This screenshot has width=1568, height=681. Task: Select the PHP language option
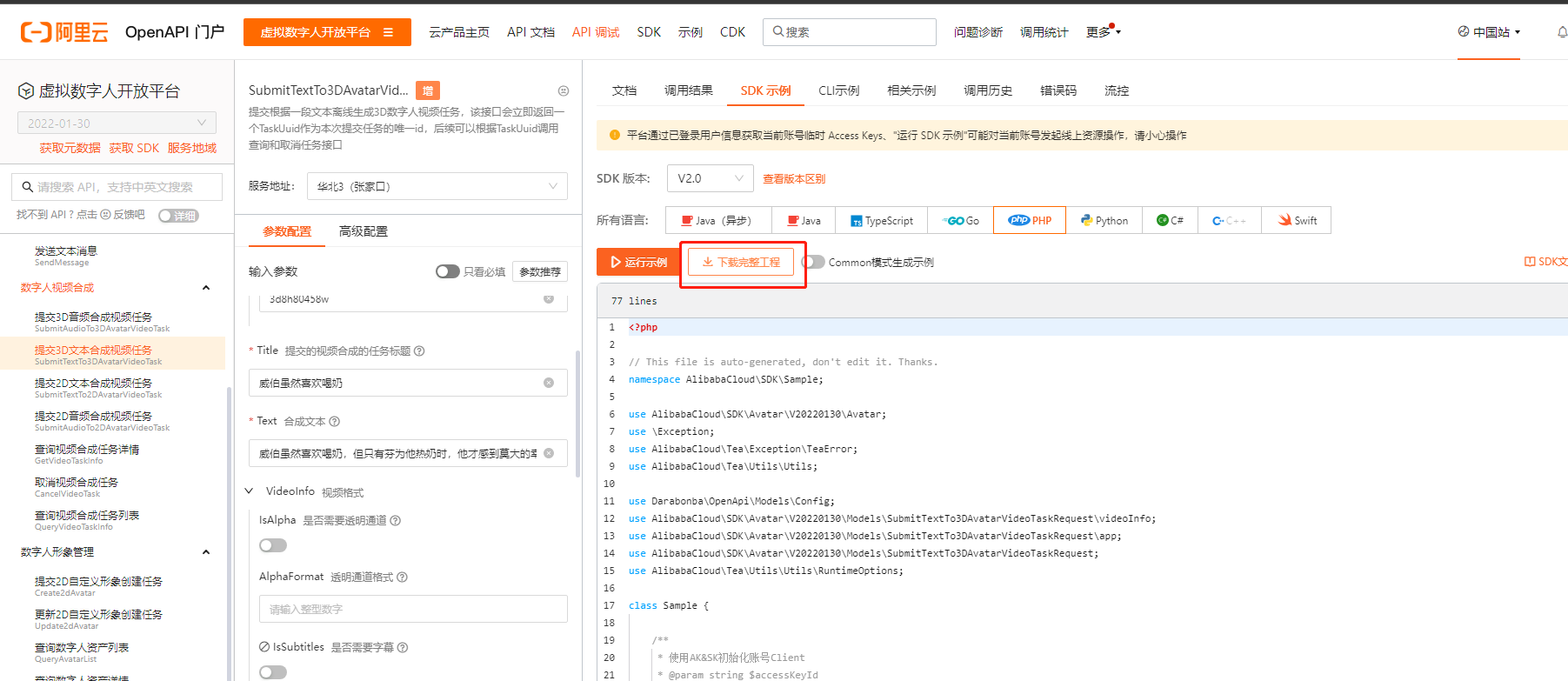pyautogui.click(x=1030, y=220)
